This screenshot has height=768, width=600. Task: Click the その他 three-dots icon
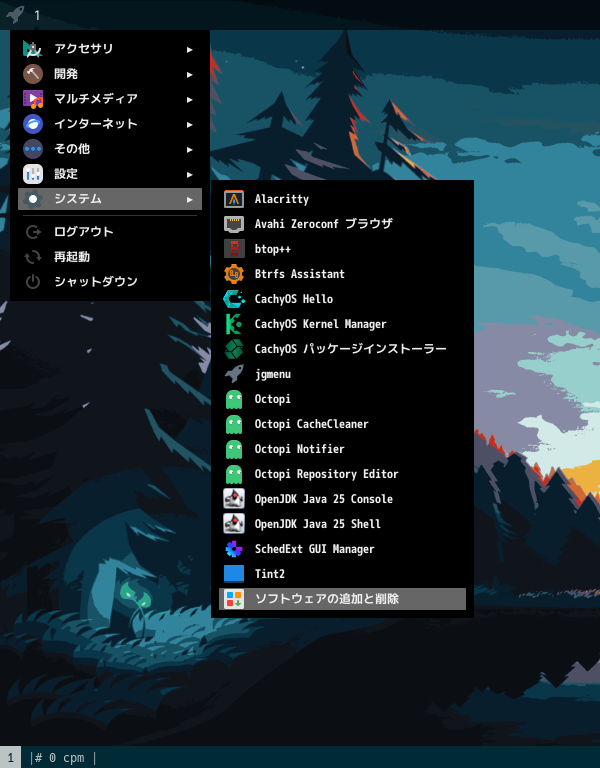pyautogui.click(x=33, y=149)
